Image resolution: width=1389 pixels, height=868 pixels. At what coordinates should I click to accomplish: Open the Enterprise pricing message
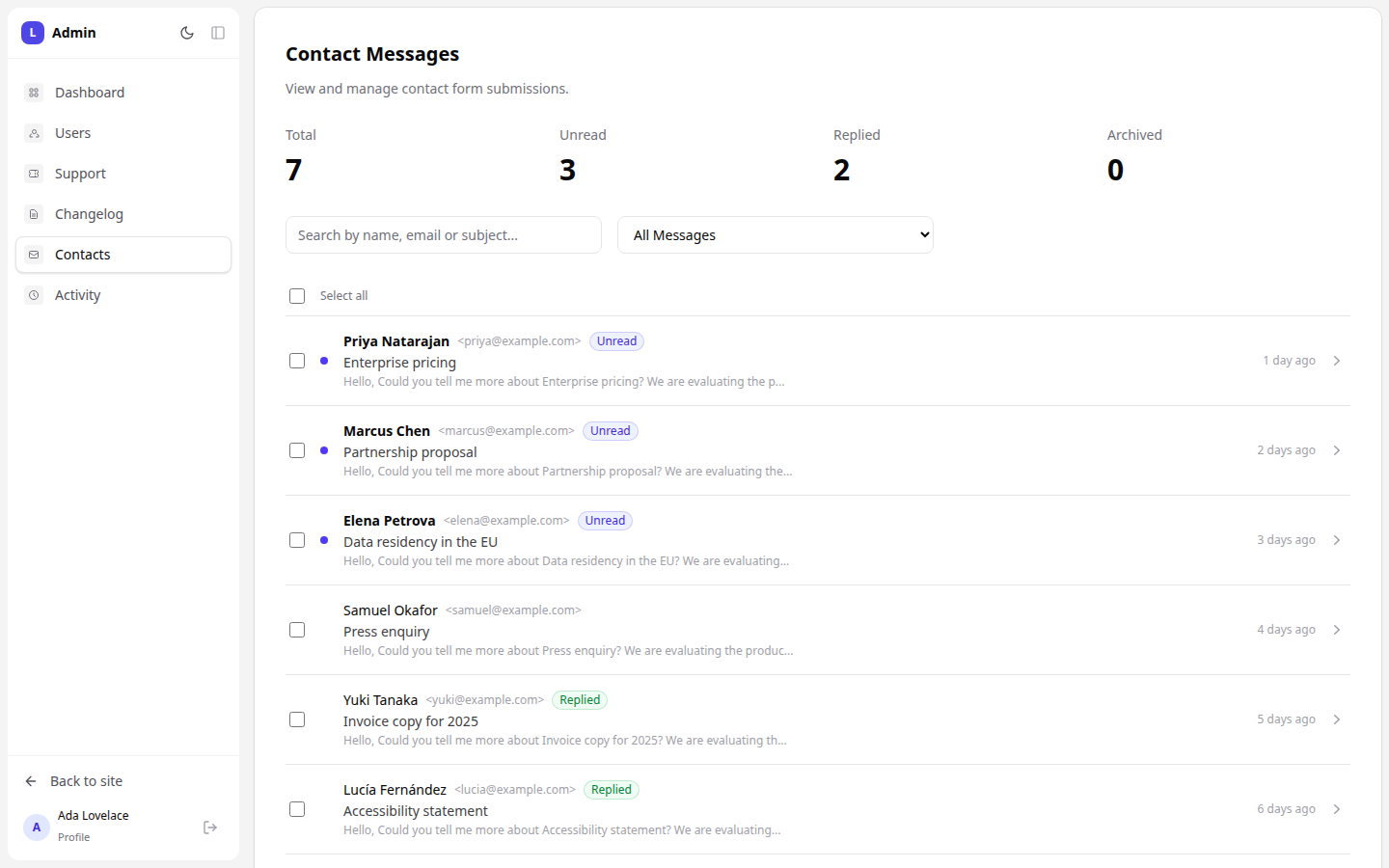point(399,363)
